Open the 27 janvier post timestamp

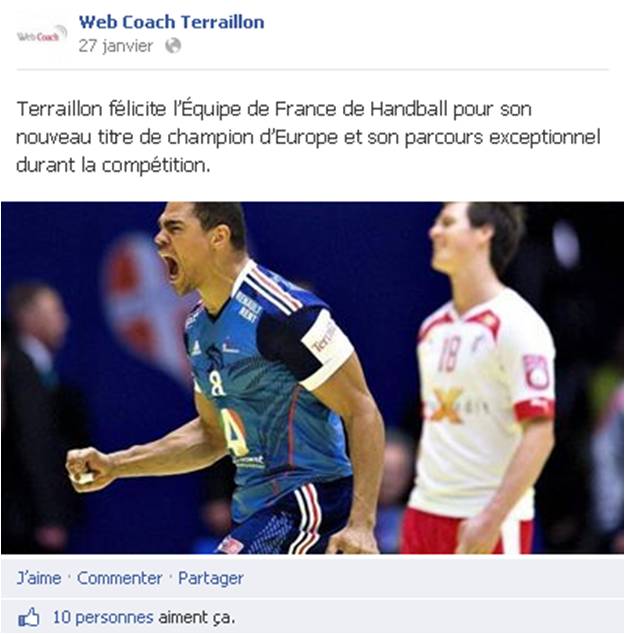[116, 46]
